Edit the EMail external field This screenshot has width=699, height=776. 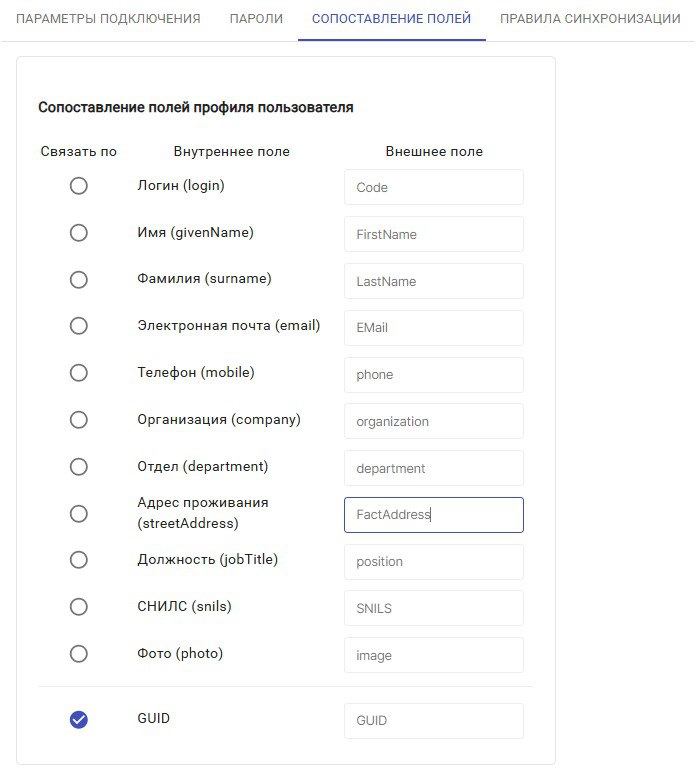point(434,328)
